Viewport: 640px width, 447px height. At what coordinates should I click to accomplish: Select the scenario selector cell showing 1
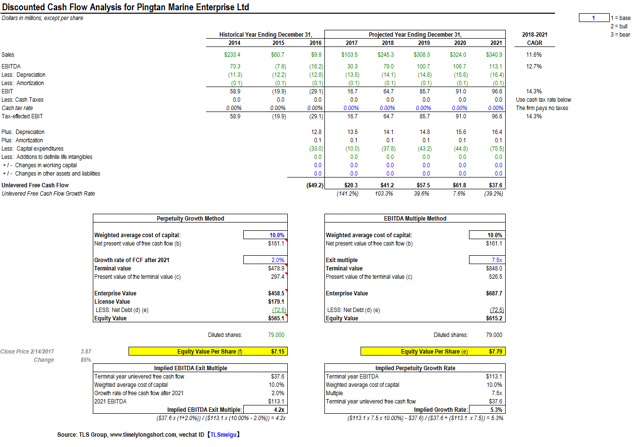click(x=594, y=18)
